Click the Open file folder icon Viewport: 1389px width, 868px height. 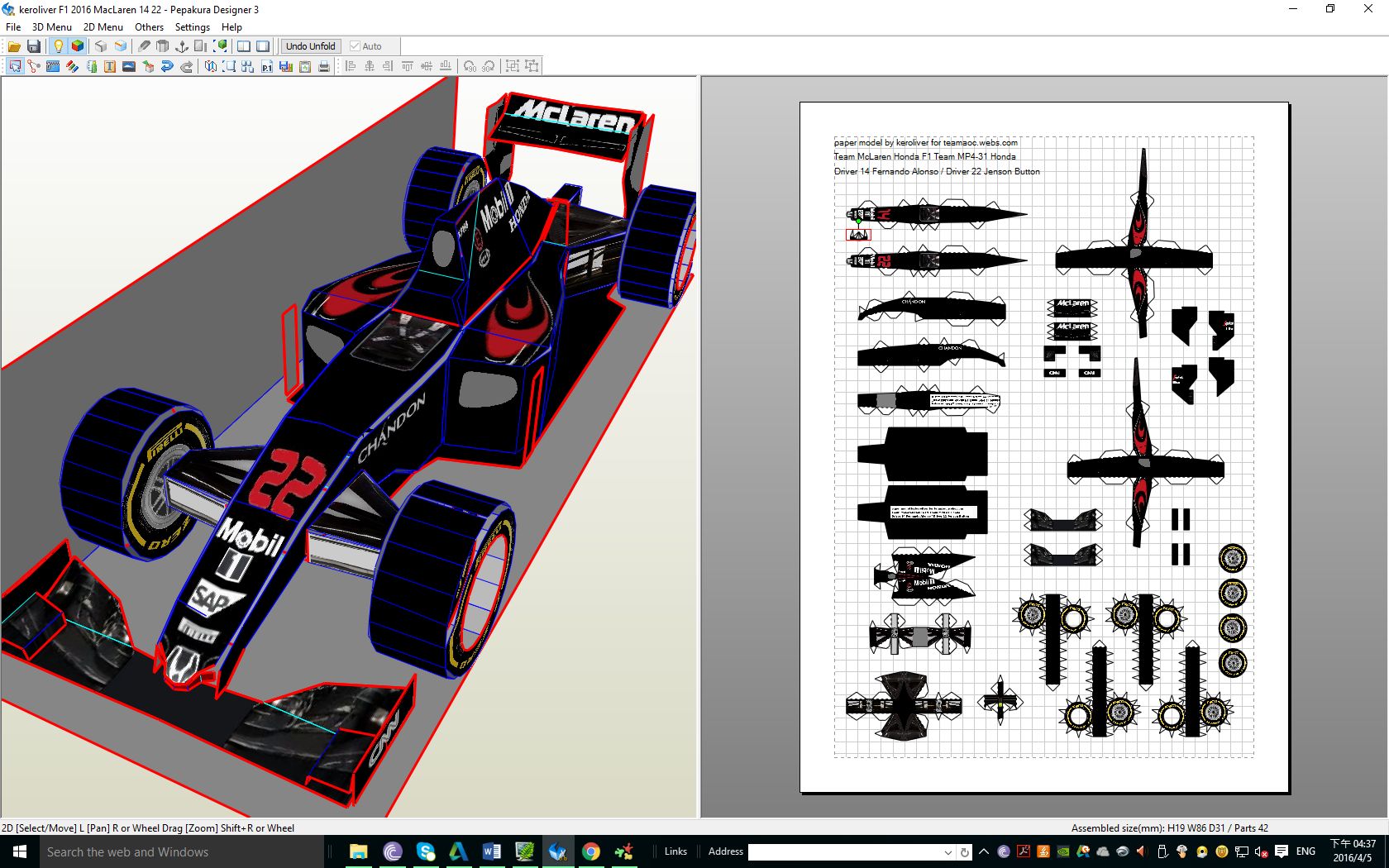click(14, 46)
